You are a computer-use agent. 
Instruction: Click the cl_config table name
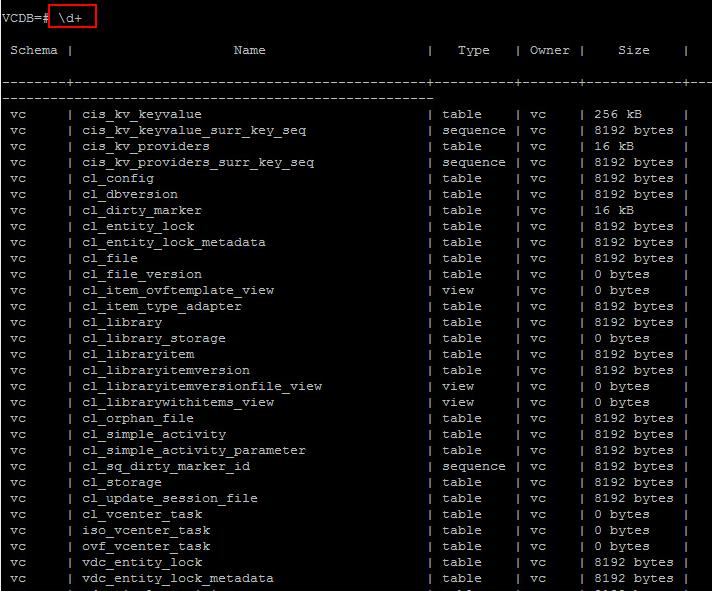tap(118, 178)
